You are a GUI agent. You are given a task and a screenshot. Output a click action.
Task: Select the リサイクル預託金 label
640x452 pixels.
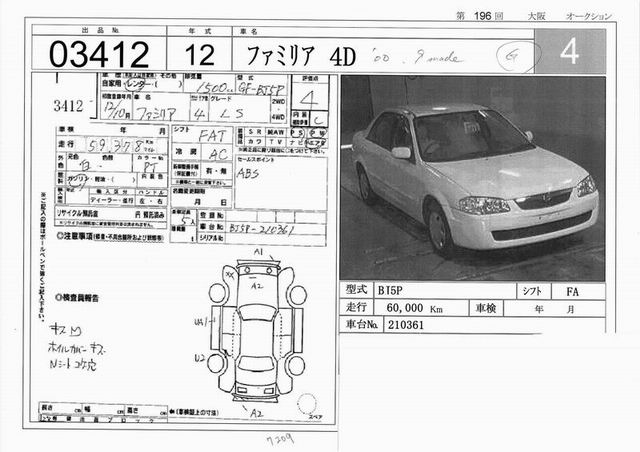point(78,213)
